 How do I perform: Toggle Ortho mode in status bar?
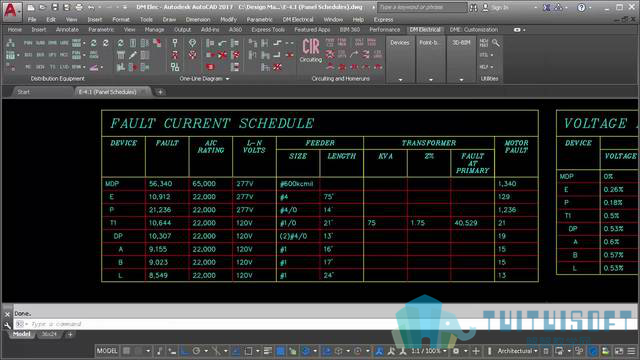(x=185, y=351)
